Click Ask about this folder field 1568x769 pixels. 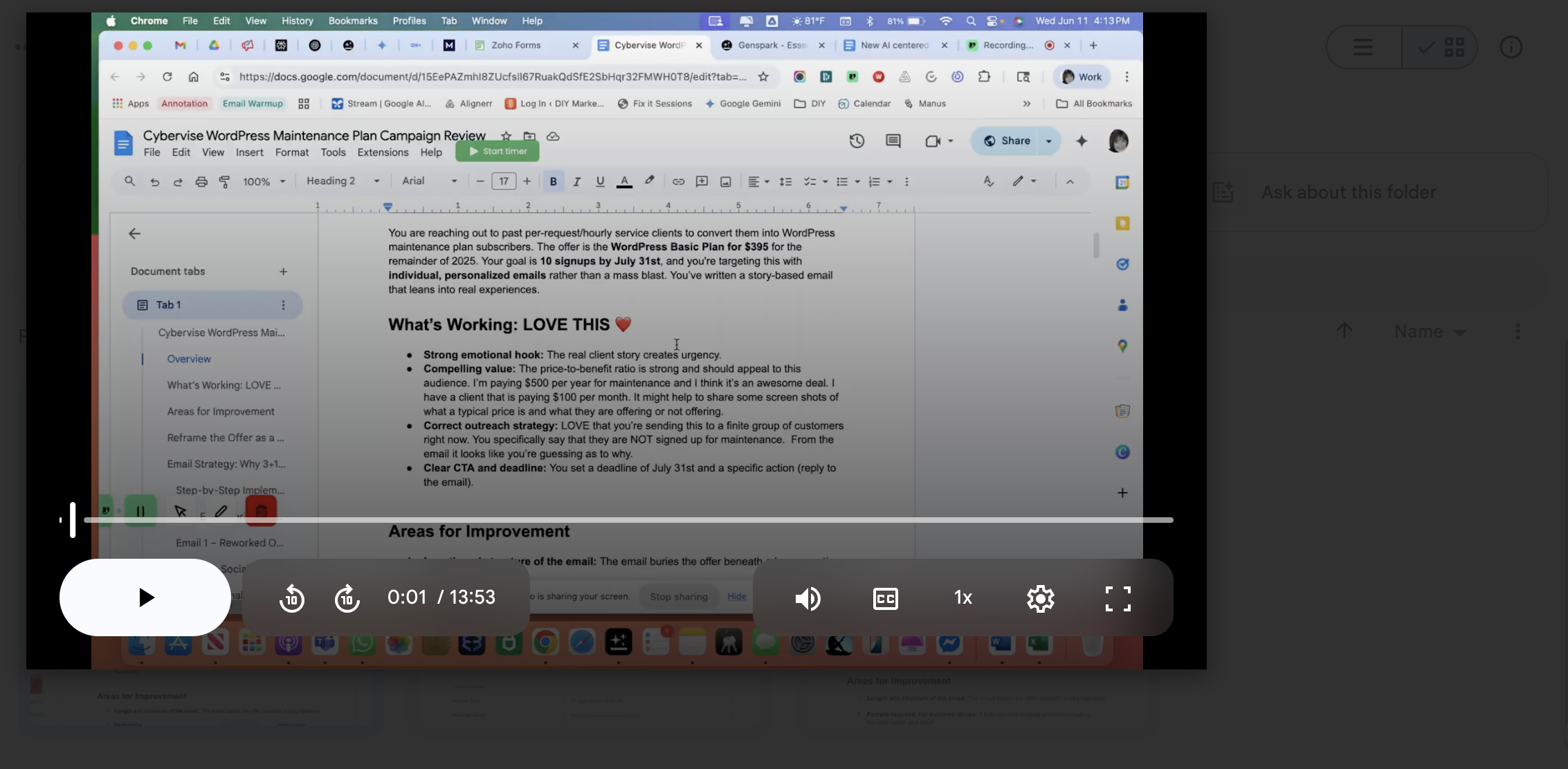click(x=1348, y=192)
